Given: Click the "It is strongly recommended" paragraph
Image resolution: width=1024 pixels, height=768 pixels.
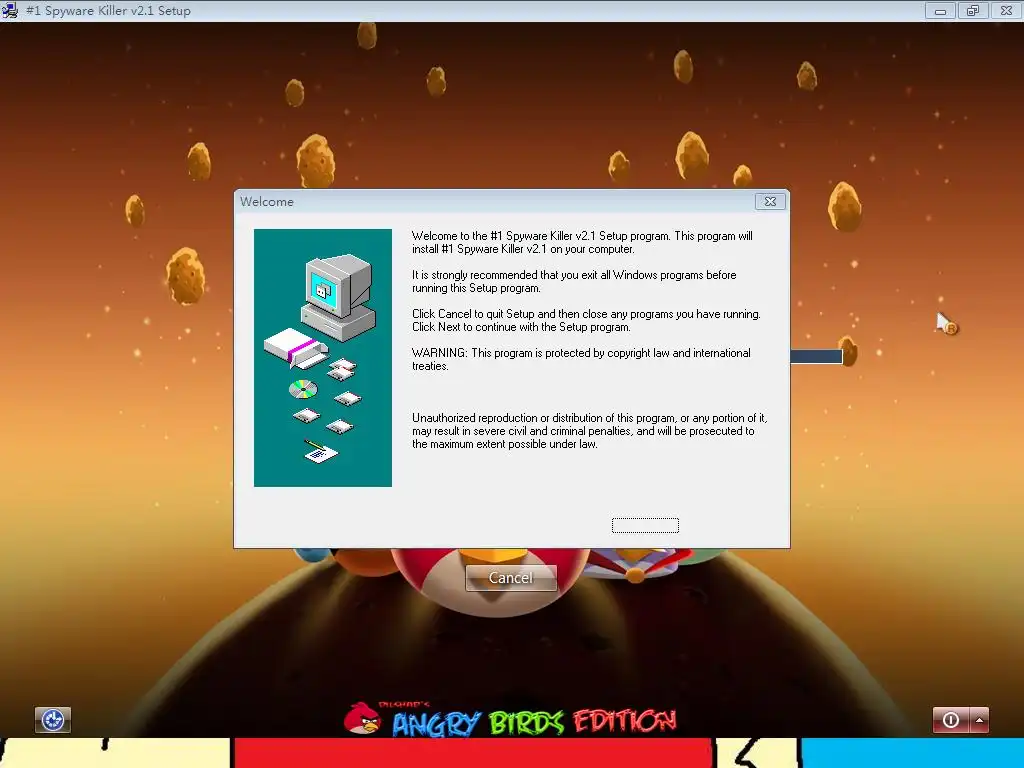Looking at the screenshot, I should [x=574, y=281].
